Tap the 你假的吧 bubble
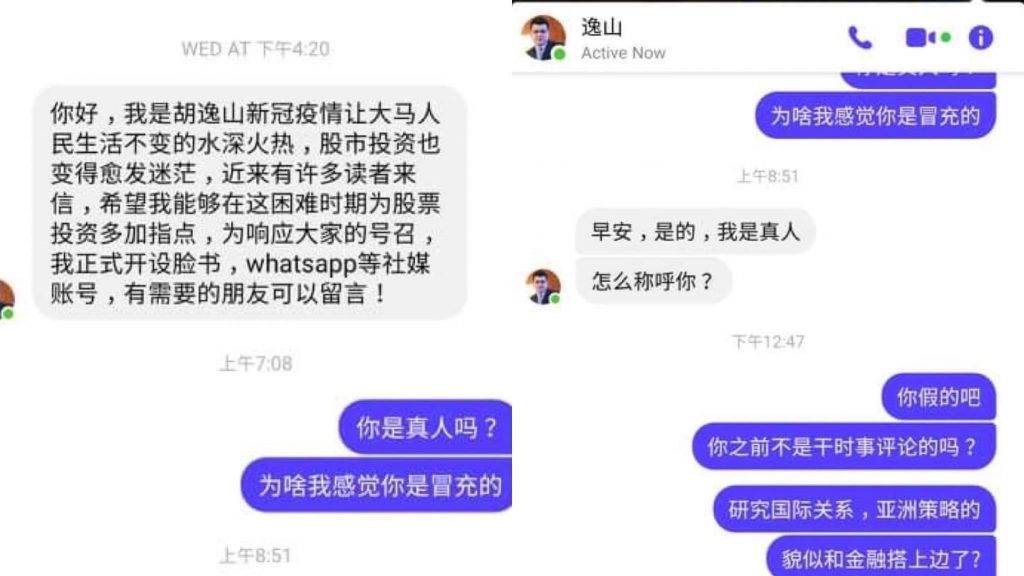 pos(938,396)
